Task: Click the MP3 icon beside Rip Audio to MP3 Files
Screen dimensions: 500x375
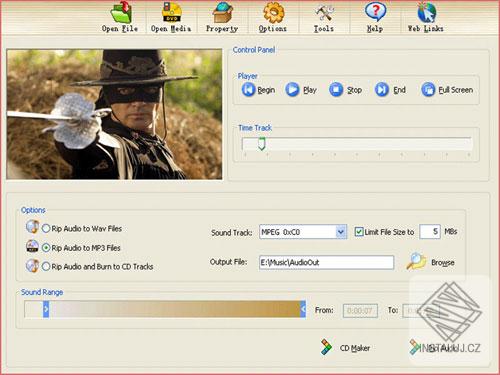Action: pyautogui.click(x=32, y=246)
